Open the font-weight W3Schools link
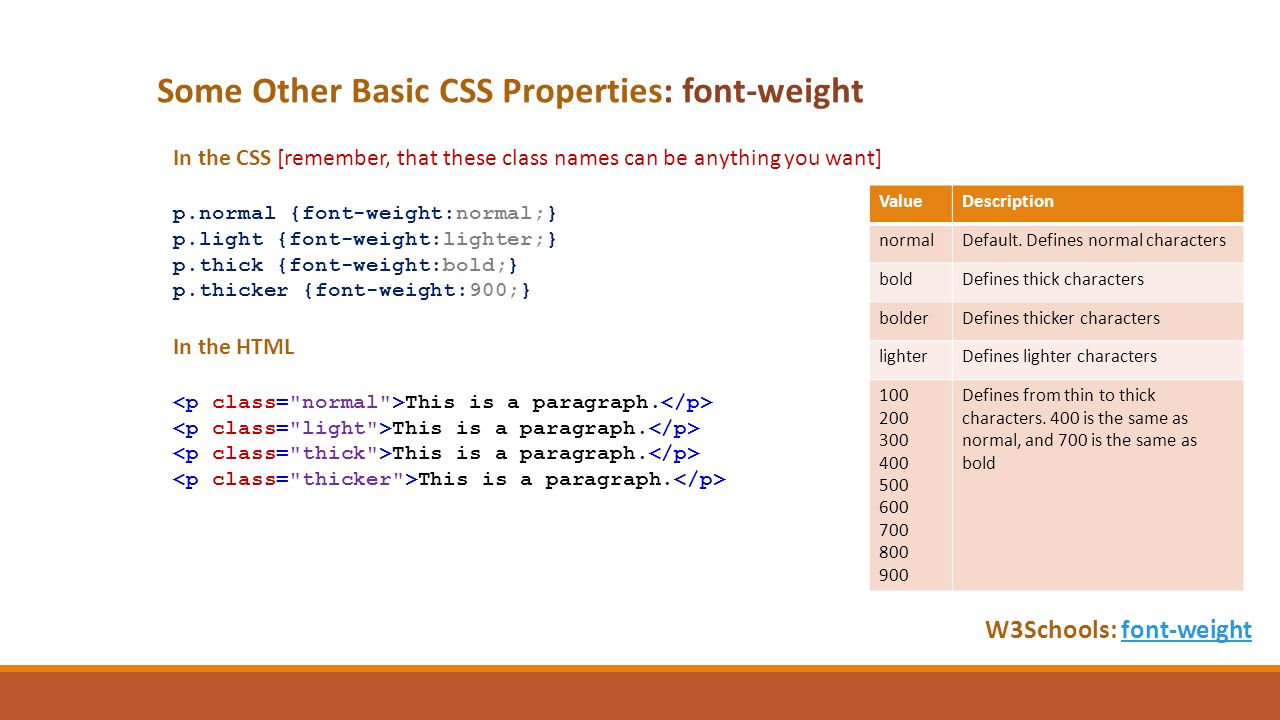This screenshot has width=1280, height=720. (1186, 629)
